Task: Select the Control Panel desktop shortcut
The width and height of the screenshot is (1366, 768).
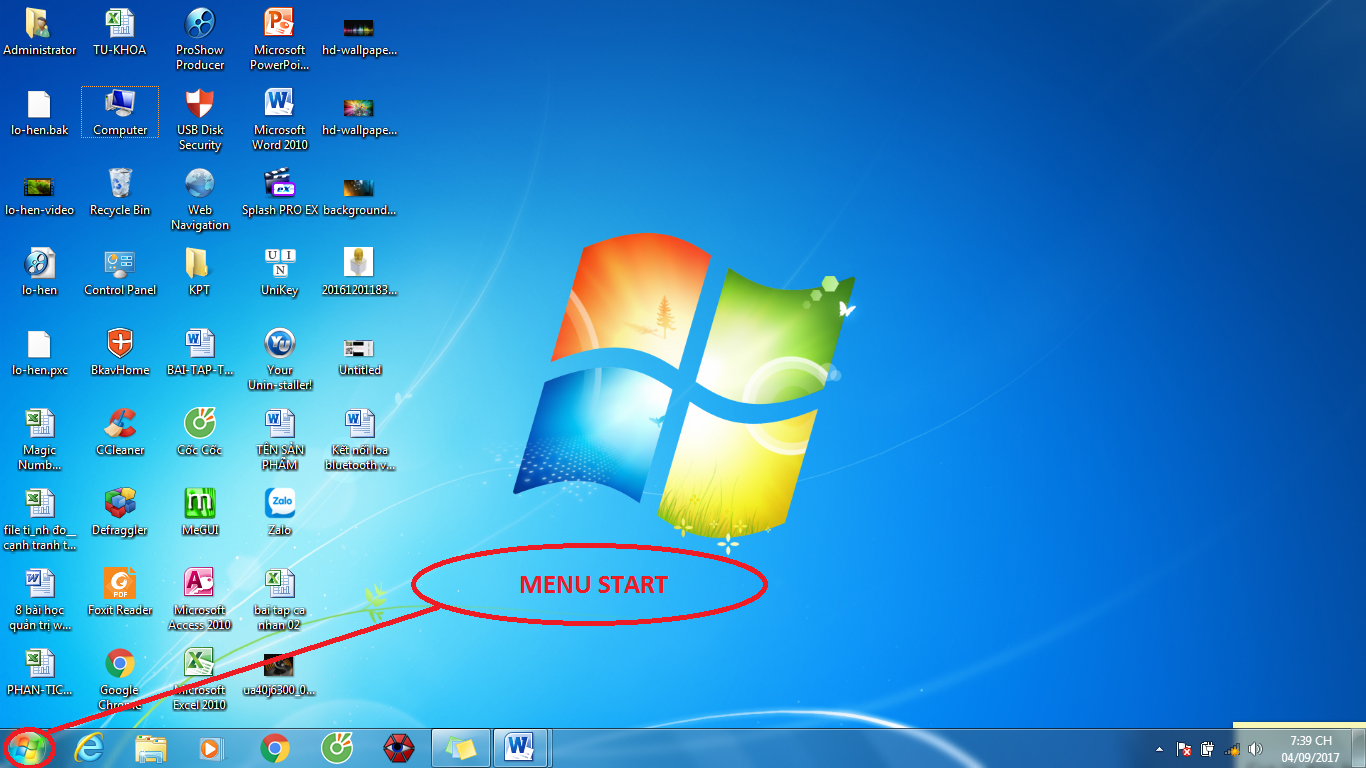Action: 120,272
